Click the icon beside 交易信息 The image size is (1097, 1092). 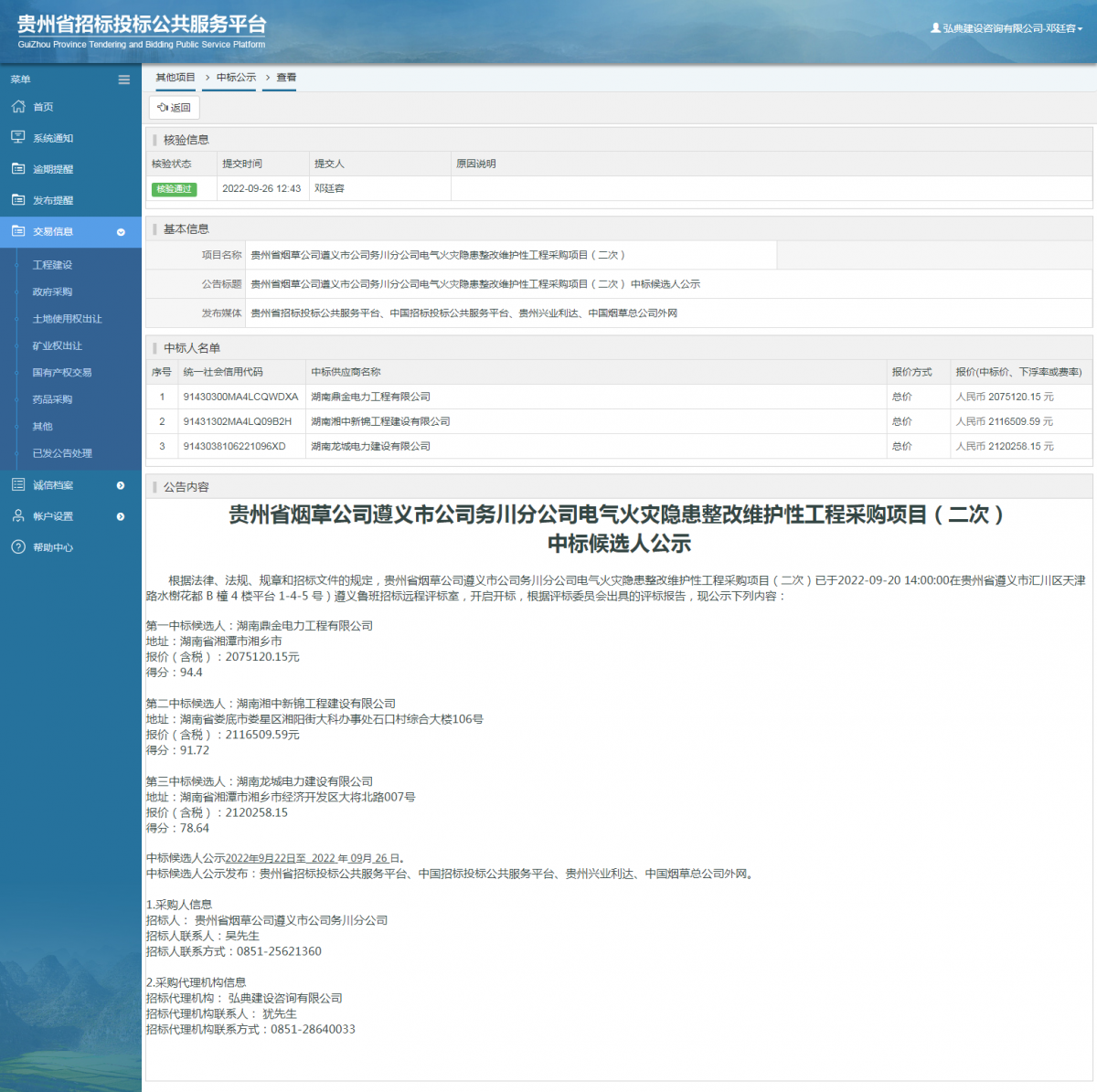point(18,230)
